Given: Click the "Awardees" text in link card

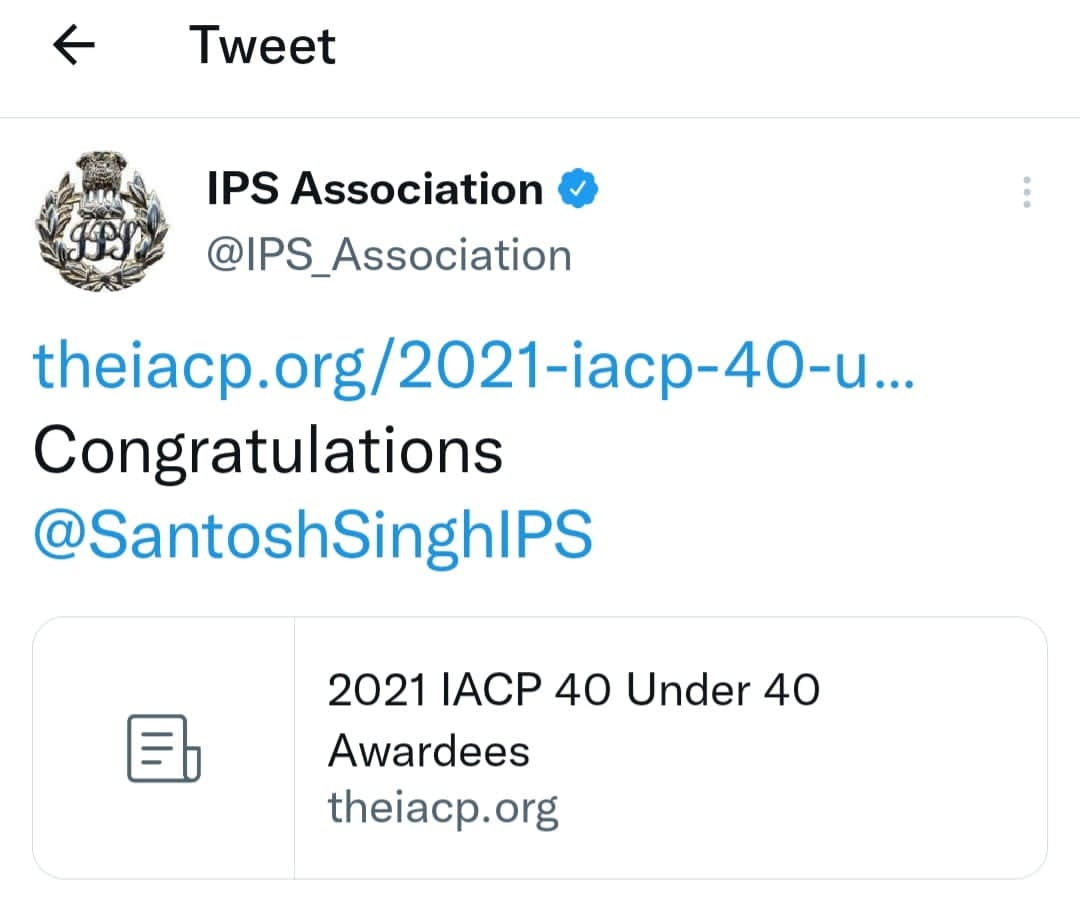Looking at the screenshot, I should tap(428, 750).
